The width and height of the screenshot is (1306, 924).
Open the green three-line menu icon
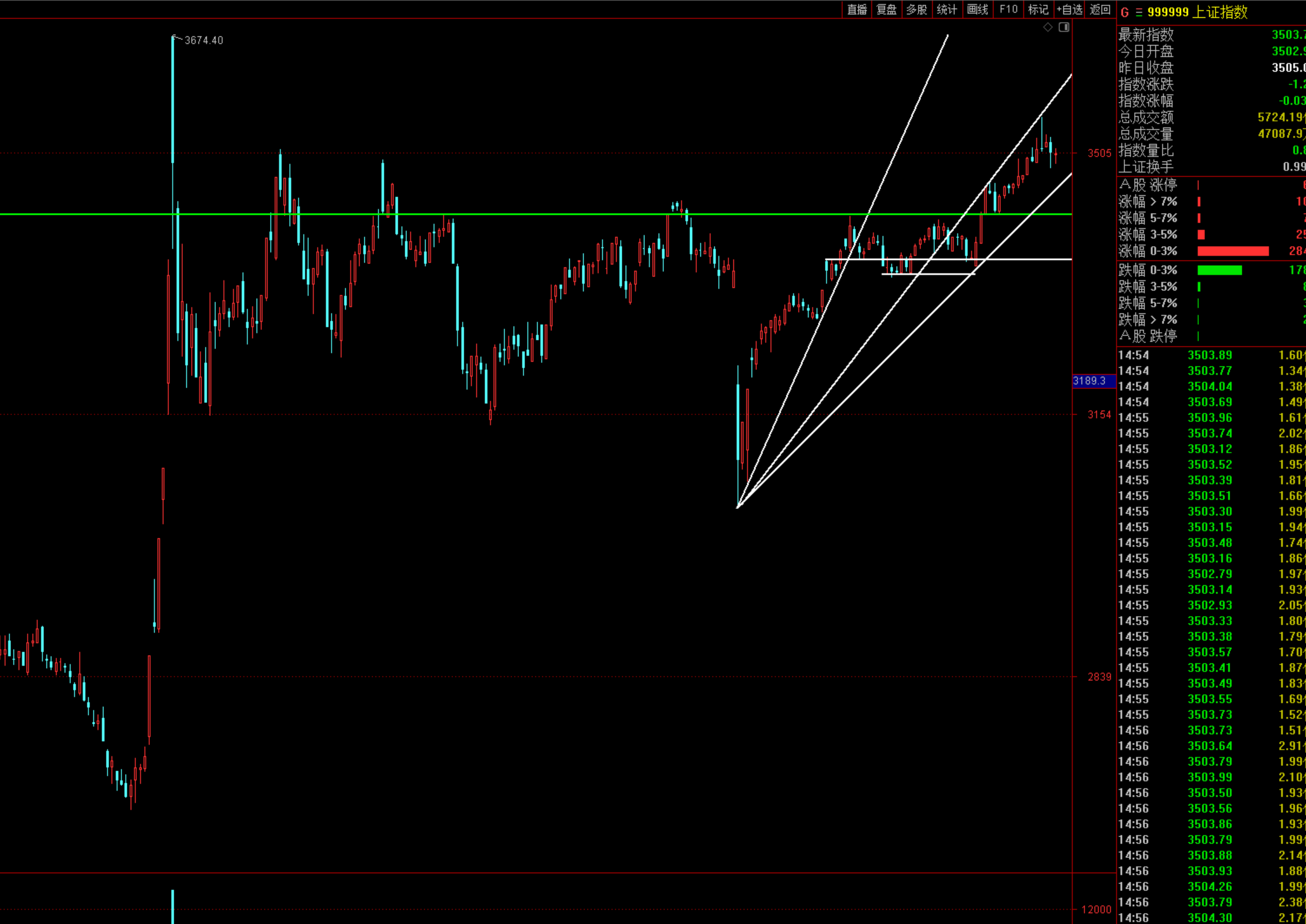pyautogui.click(x=1139, y=12)
